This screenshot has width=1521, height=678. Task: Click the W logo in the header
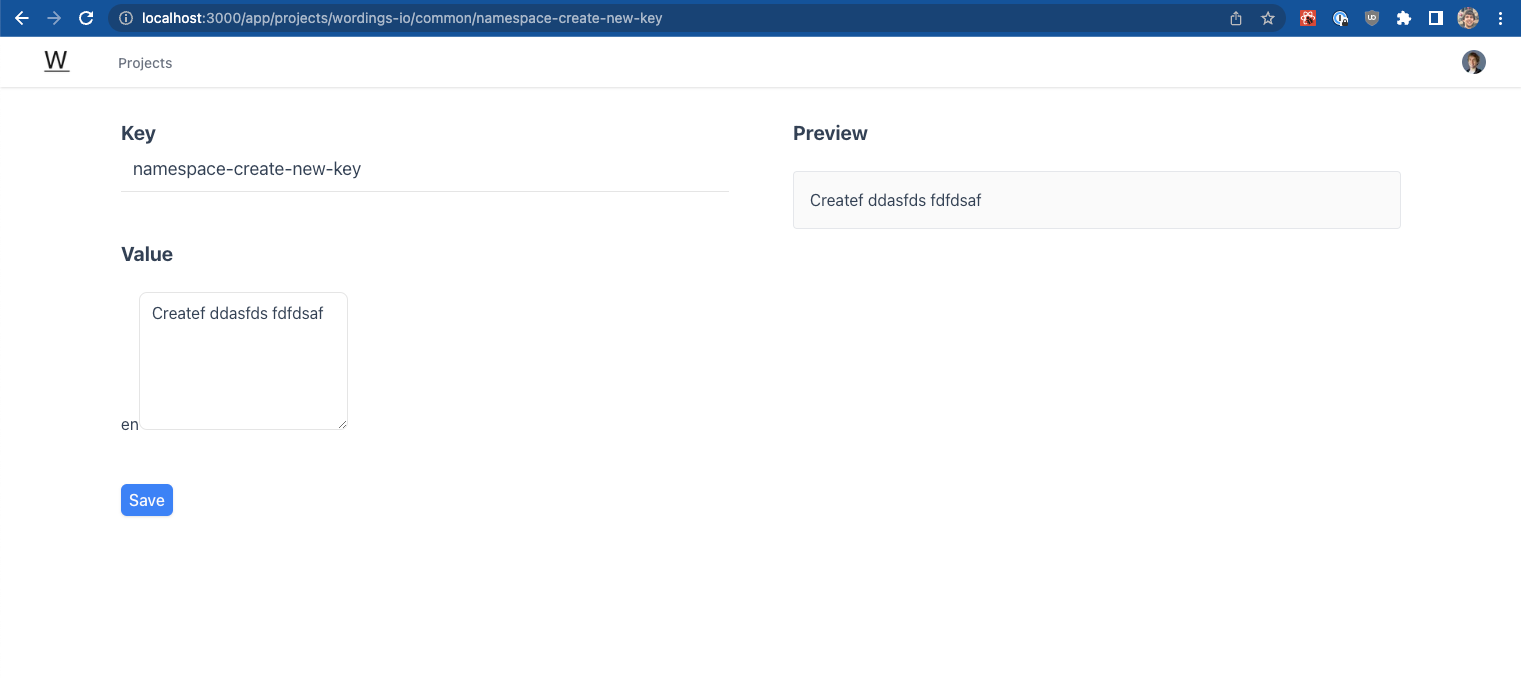click(57, 62)
